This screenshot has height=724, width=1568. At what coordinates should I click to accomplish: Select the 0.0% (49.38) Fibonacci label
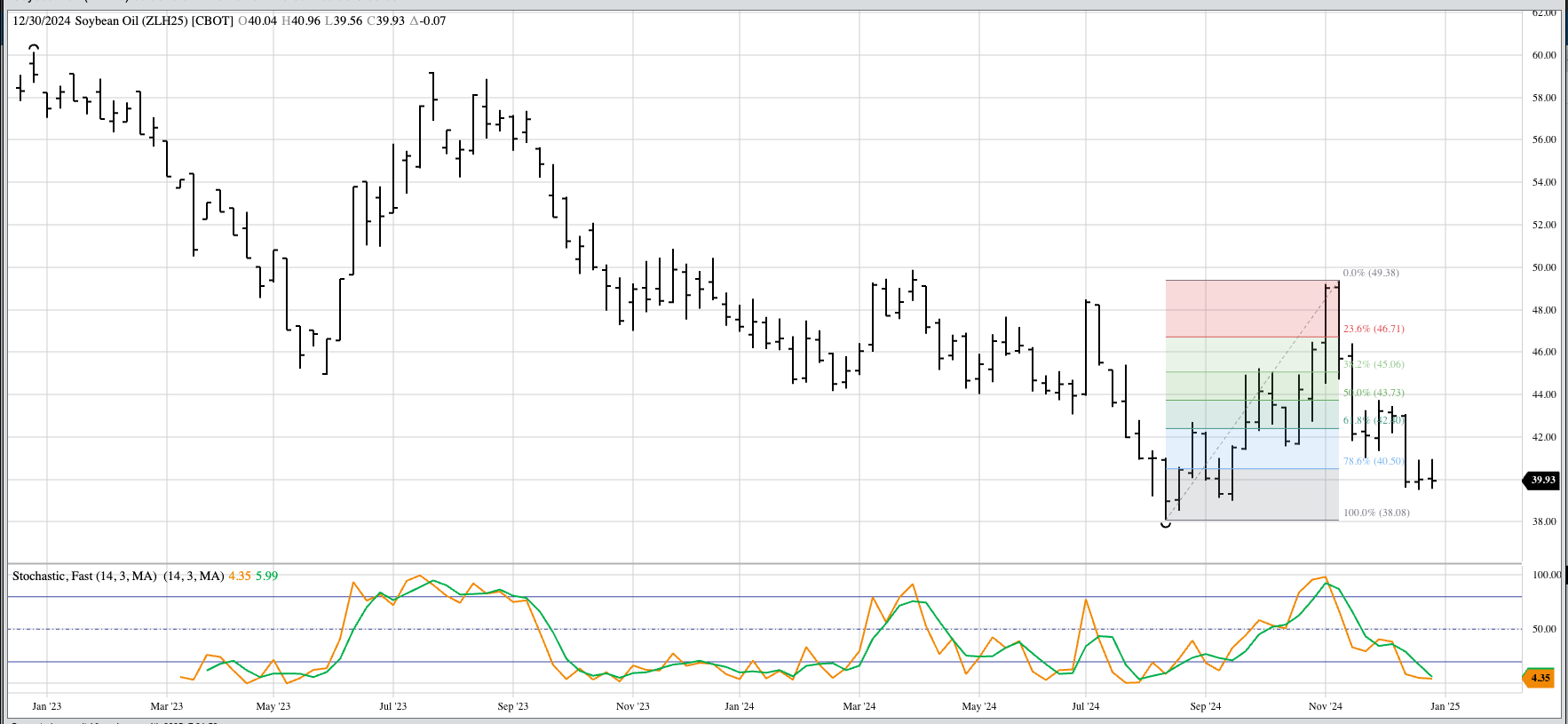pyautogui.click(x=1370, y=273)
